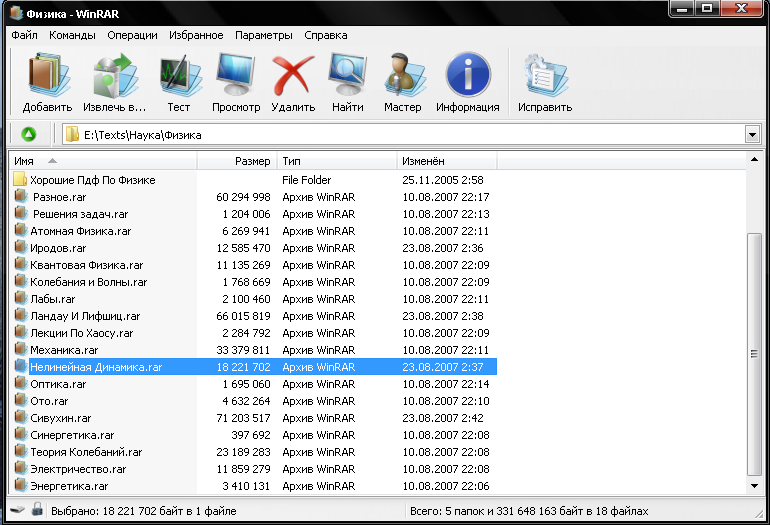Click size value 397 692

[x=250, y=435]
